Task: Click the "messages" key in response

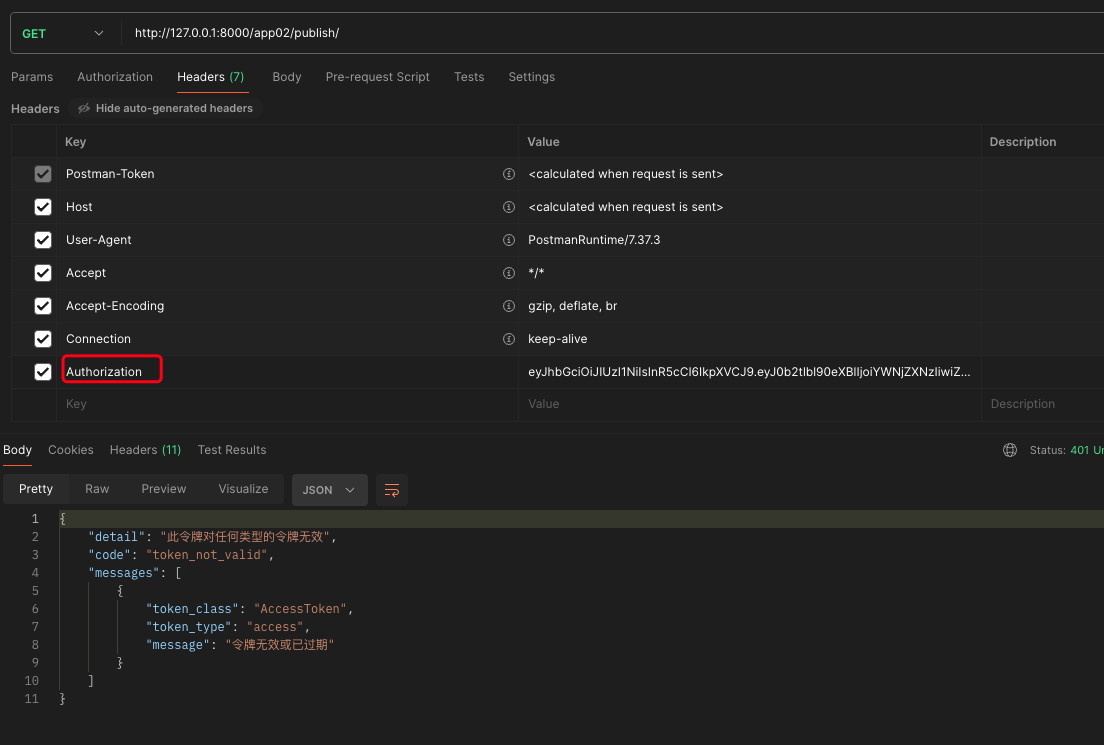Action: 124,573
